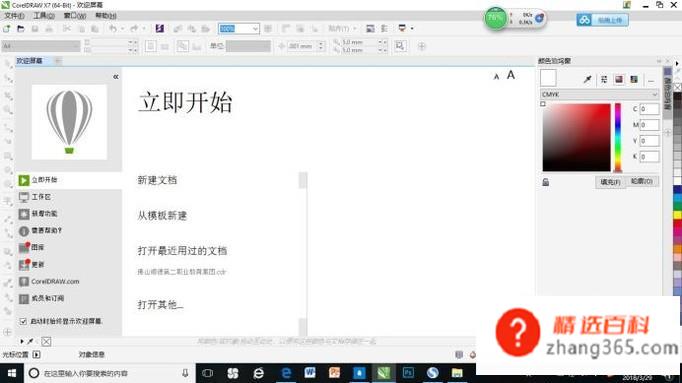
Task: Open the 工具 menu
Action: [x=44, y=16]
